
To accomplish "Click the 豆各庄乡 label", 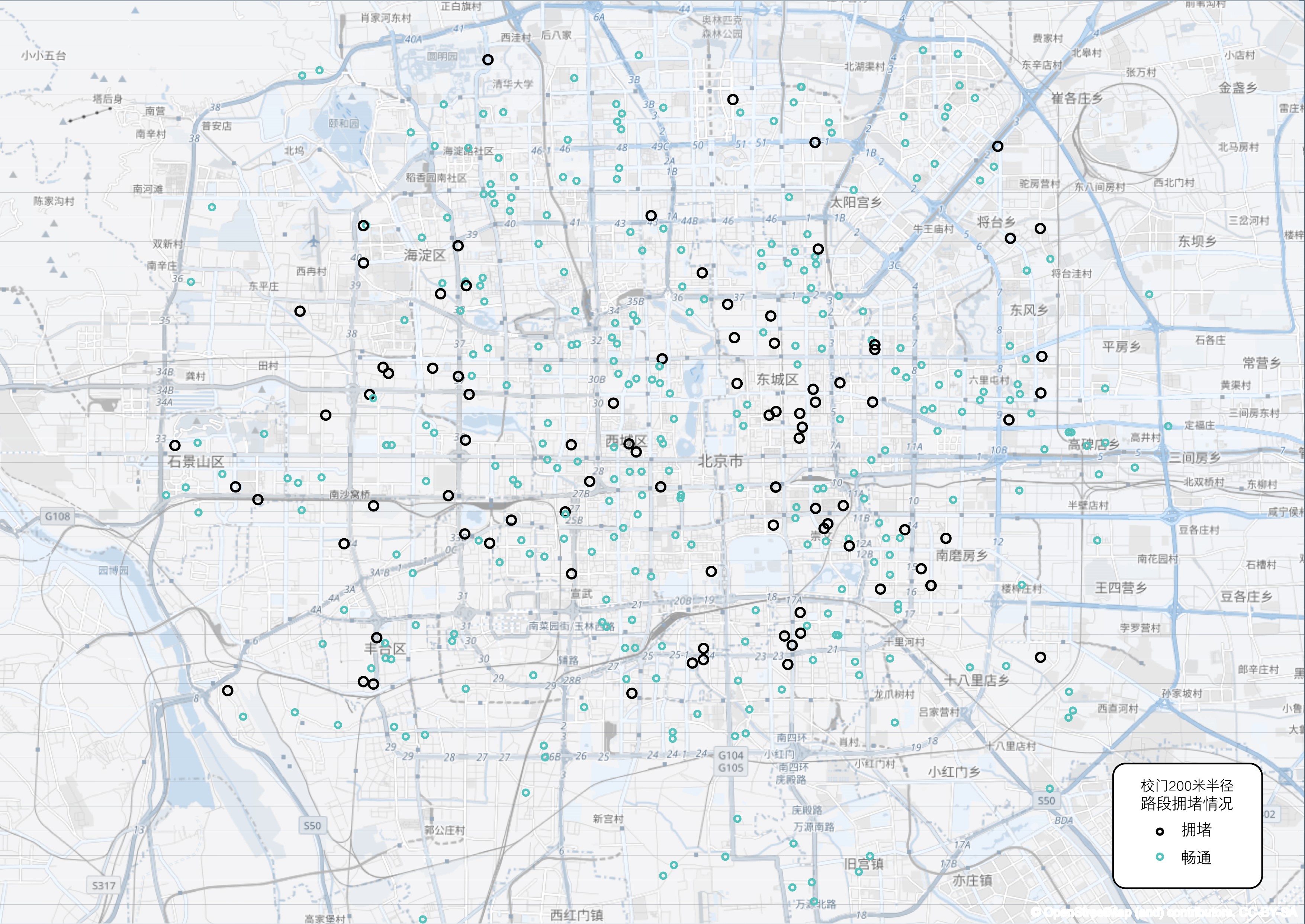I will coord(1246,596).
